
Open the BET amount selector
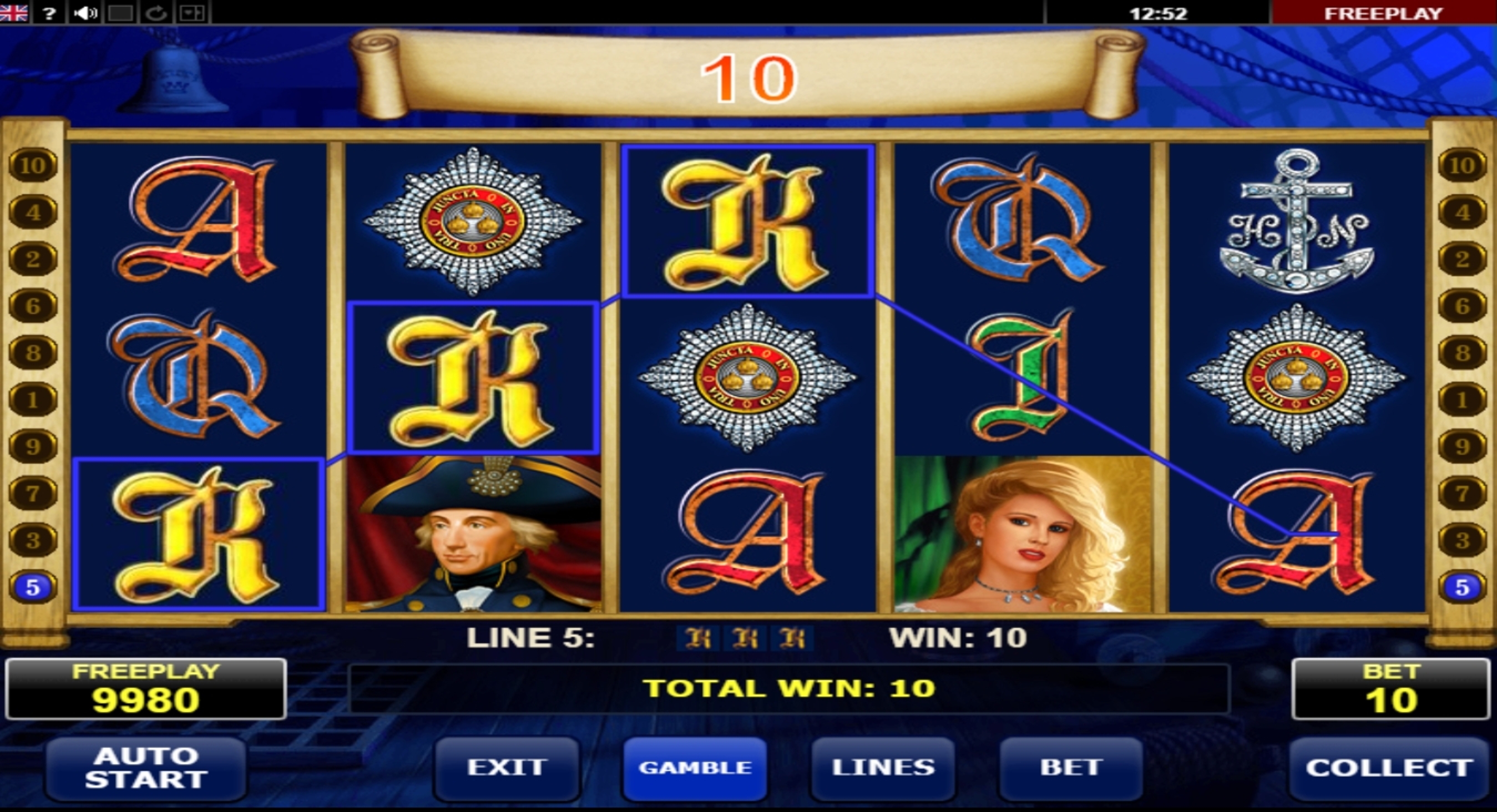tap(1071, 768)
